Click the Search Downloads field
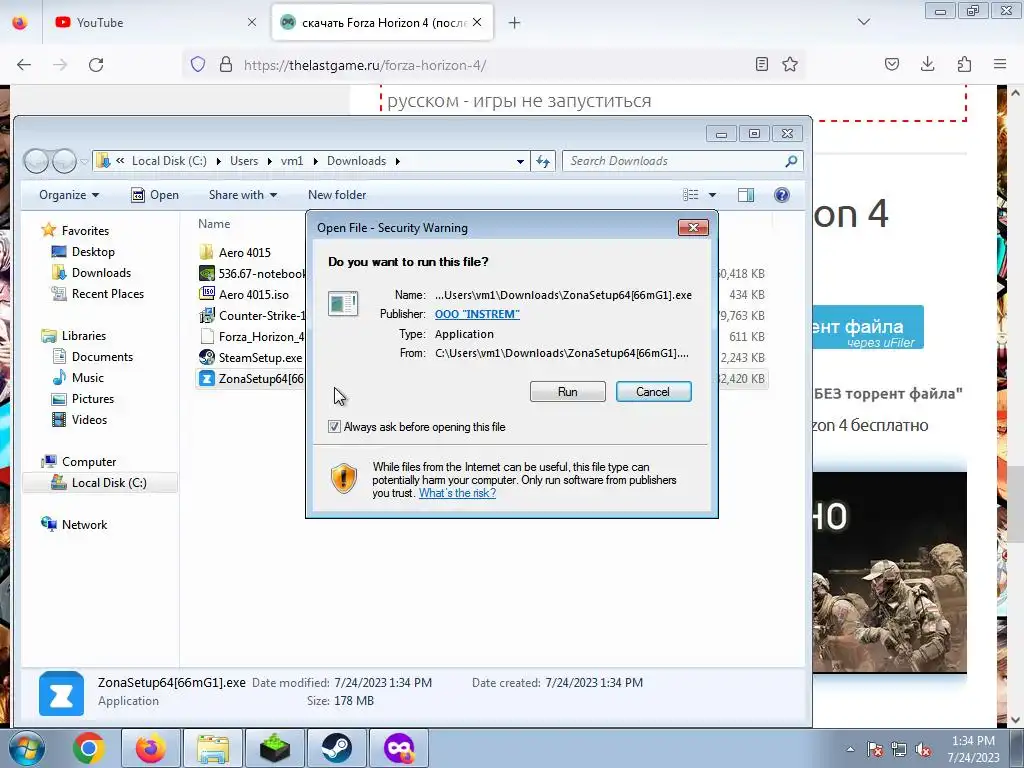Image resolution: width=1024 pixels, height=768 pixels. pyautogui.click(x=682, y=161)
